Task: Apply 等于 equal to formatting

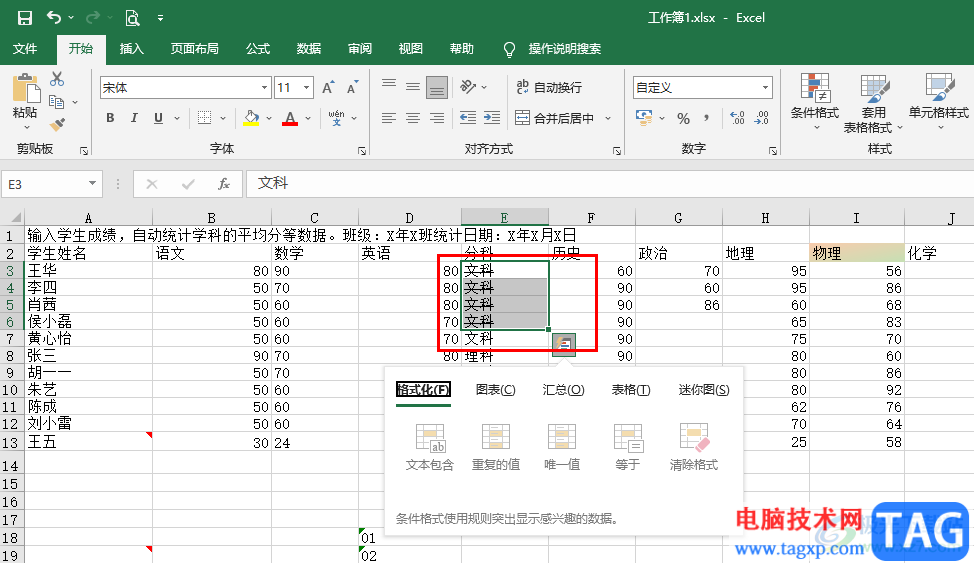Action: tap(628, 447)
